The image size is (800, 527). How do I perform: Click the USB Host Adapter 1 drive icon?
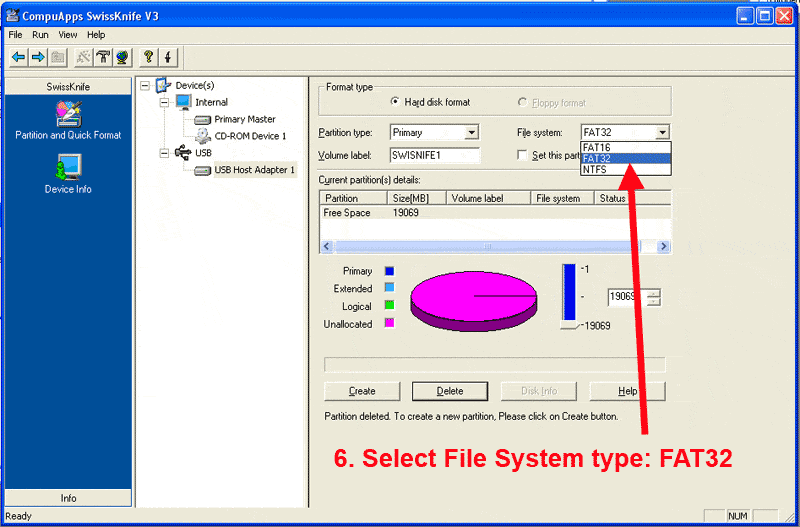203,170
